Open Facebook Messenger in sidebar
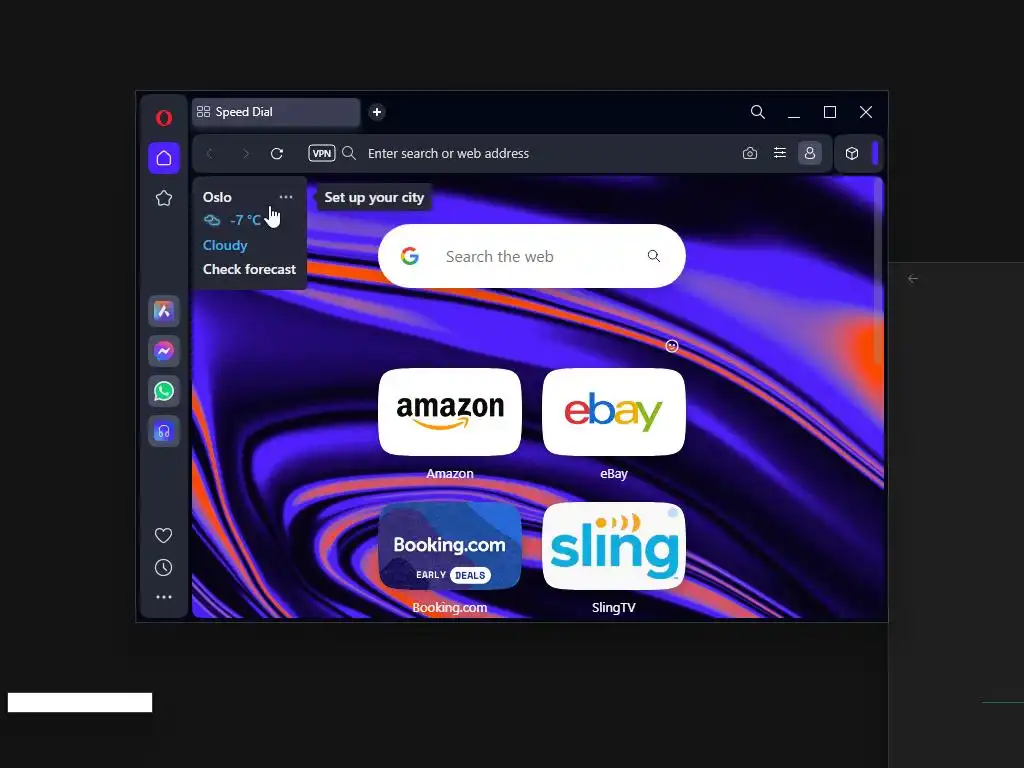 pos(164,351)
